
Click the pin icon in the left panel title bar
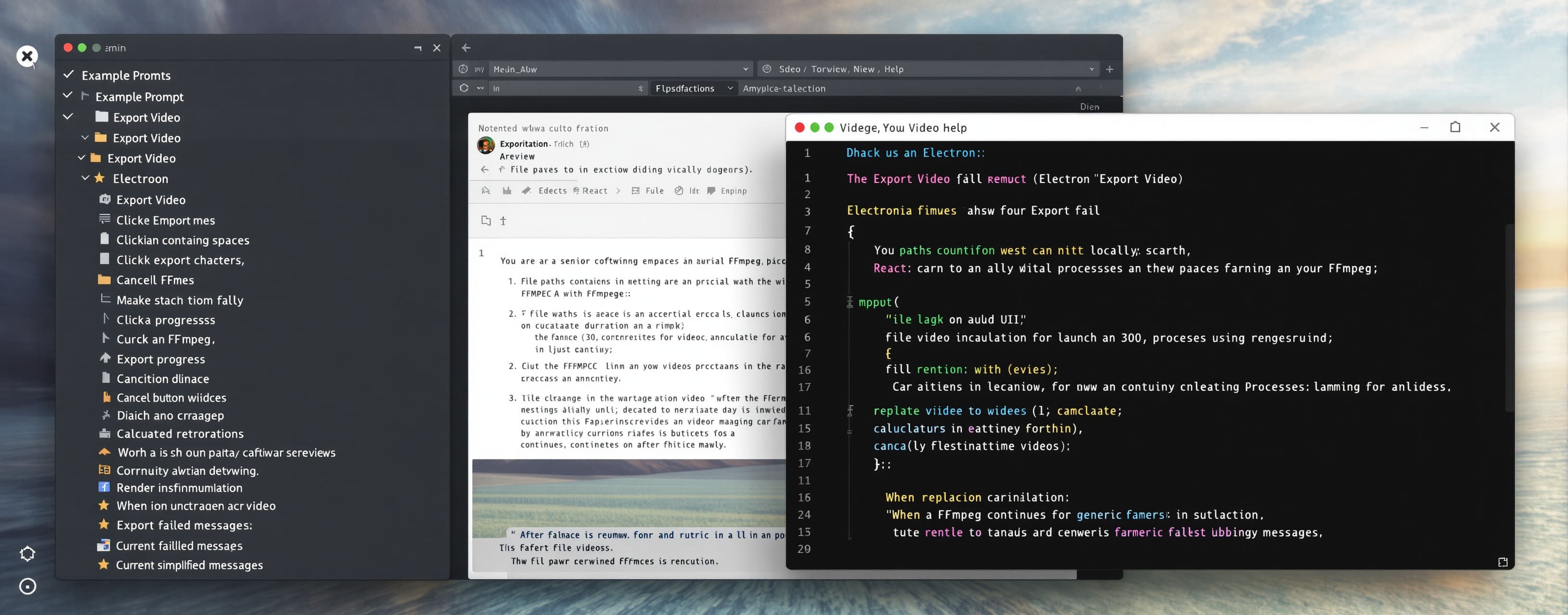pos(417,48)
